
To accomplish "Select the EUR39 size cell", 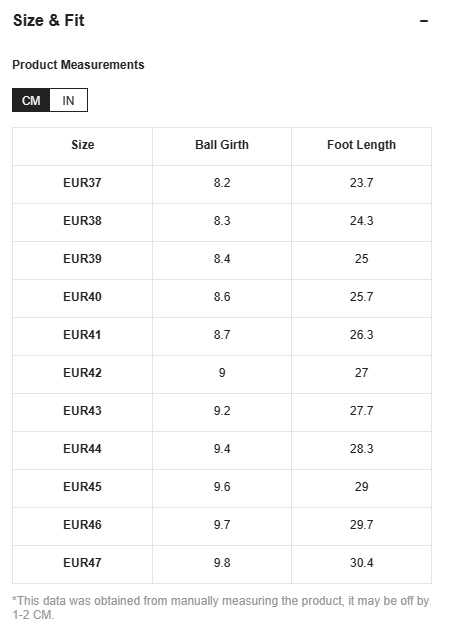I will point(83,260).
